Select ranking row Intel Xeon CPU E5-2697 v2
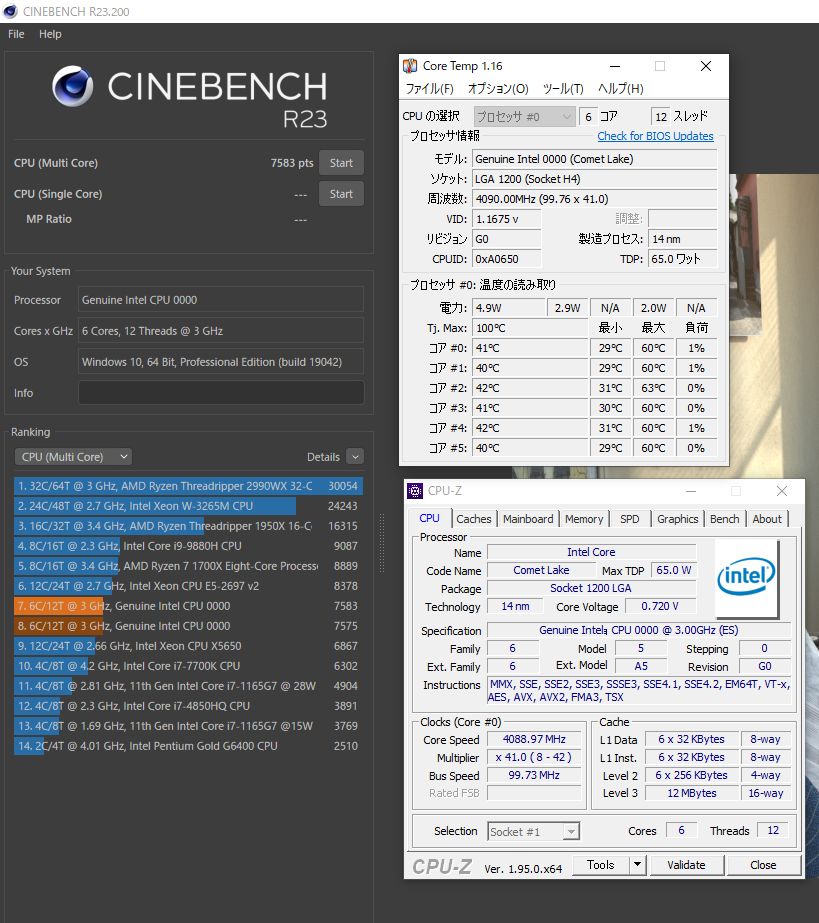The height and width of the screenshot is (923, 819). tap(188, 586)
